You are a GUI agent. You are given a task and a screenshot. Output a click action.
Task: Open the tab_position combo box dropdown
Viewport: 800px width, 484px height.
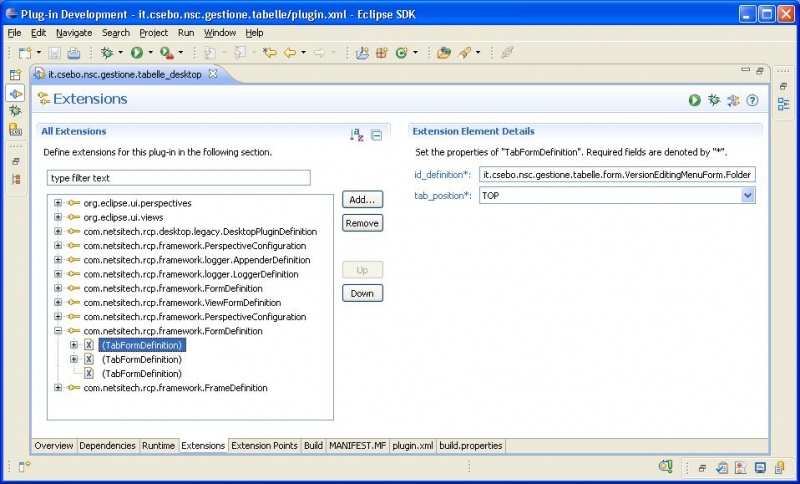click(747, 195)
